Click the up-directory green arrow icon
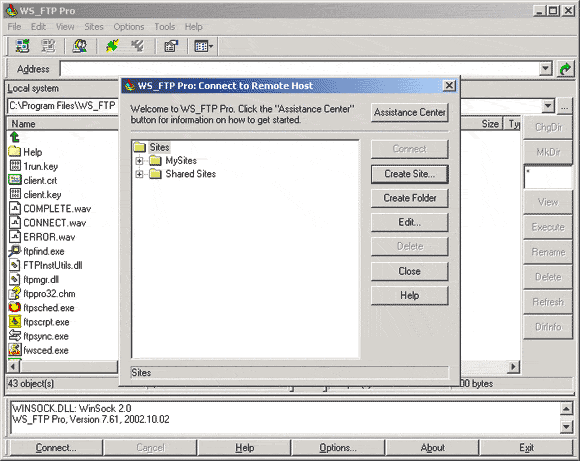Screen dimensions: 580x461 point(14,137)
